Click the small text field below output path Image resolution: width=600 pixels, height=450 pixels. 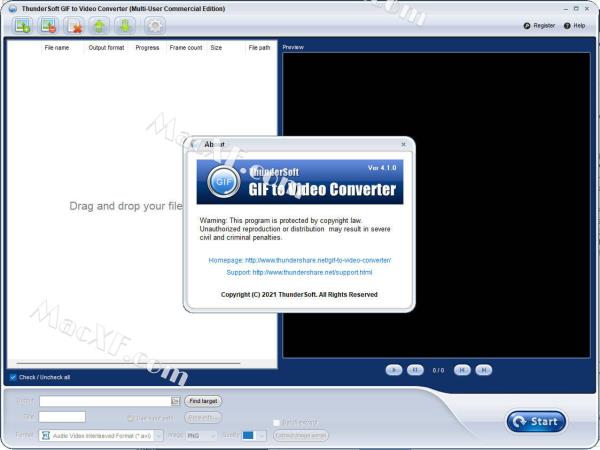click(62, 417)
